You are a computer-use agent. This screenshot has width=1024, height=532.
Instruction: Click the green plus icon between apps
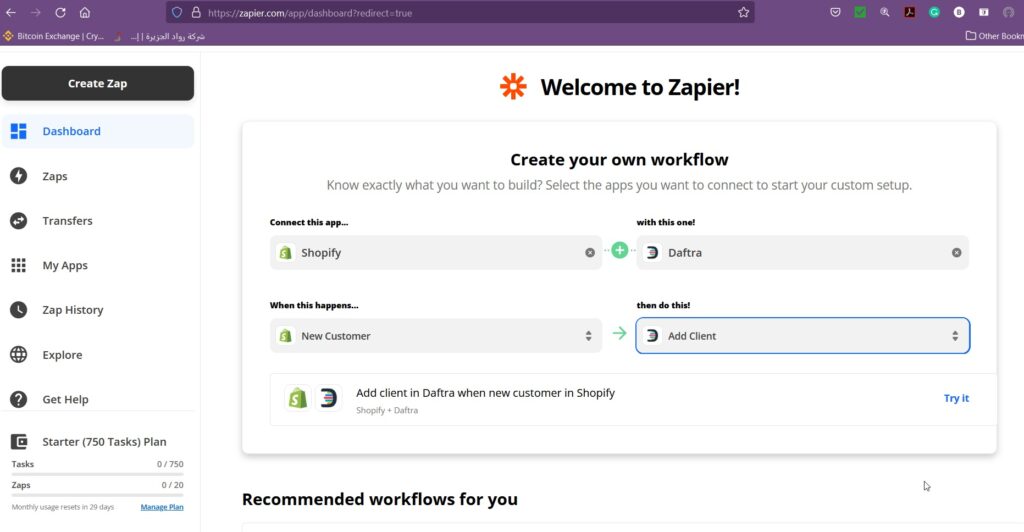click(x=619, y=250)
